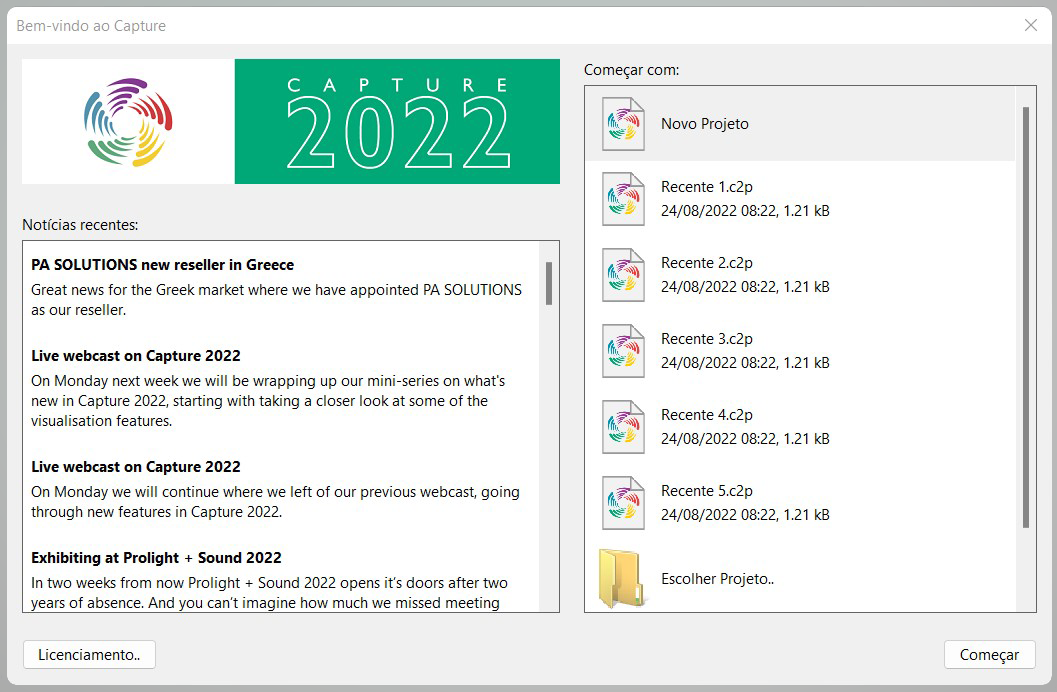Select the Recente 2.c2p file name

[x=706, y=263]
